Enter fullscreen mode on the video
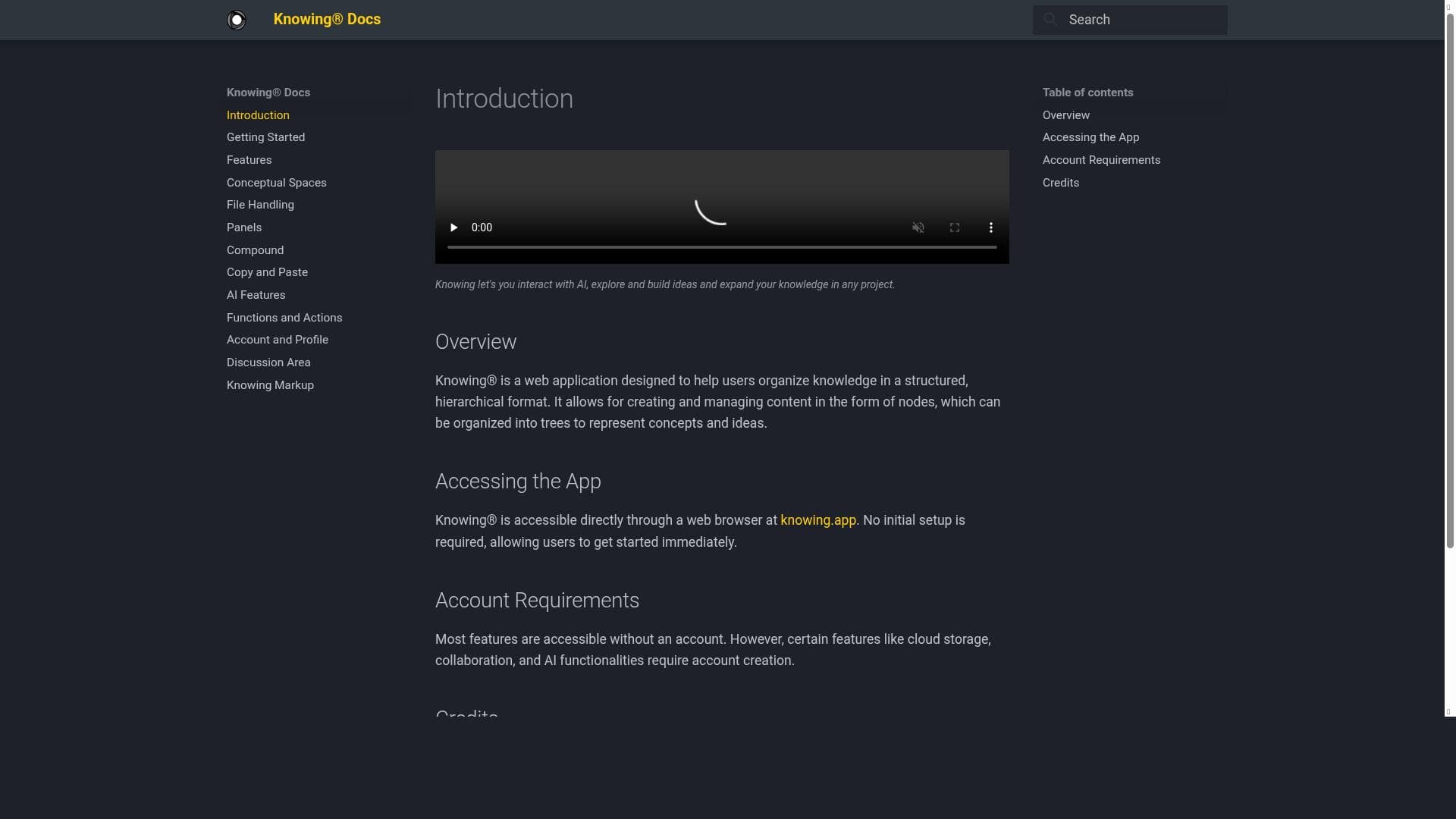 955,227
